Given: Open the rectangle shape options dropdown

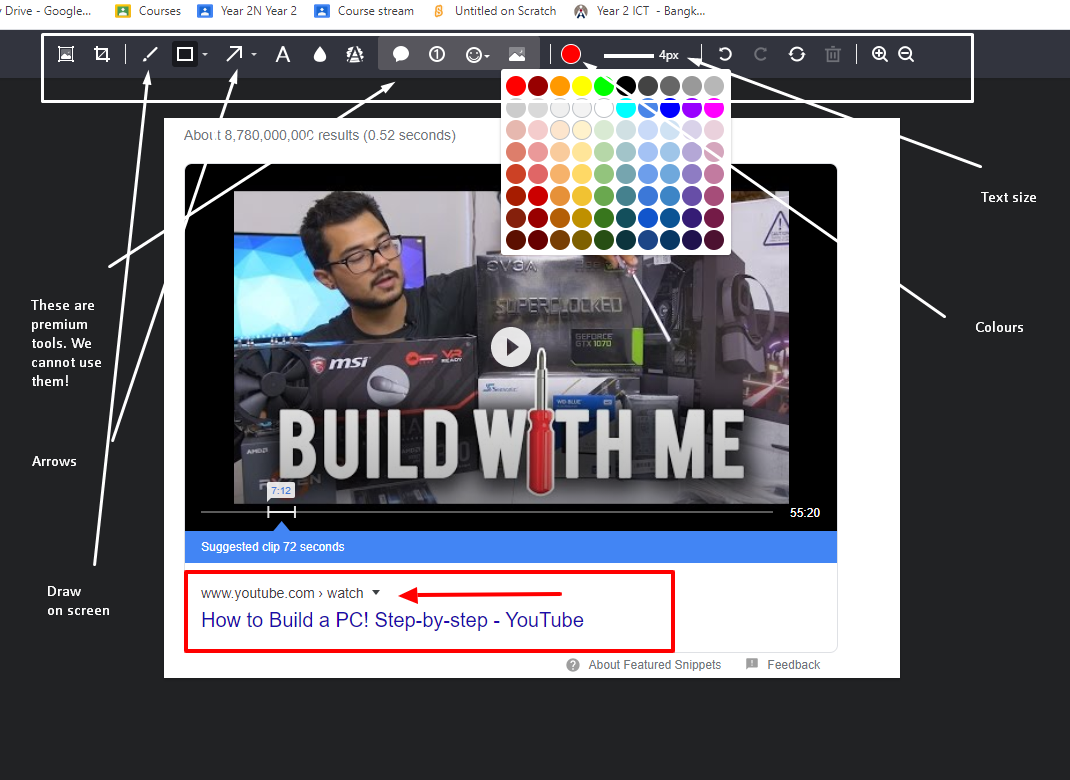Looking at the screenshot, I should click(x=205, y=55).
